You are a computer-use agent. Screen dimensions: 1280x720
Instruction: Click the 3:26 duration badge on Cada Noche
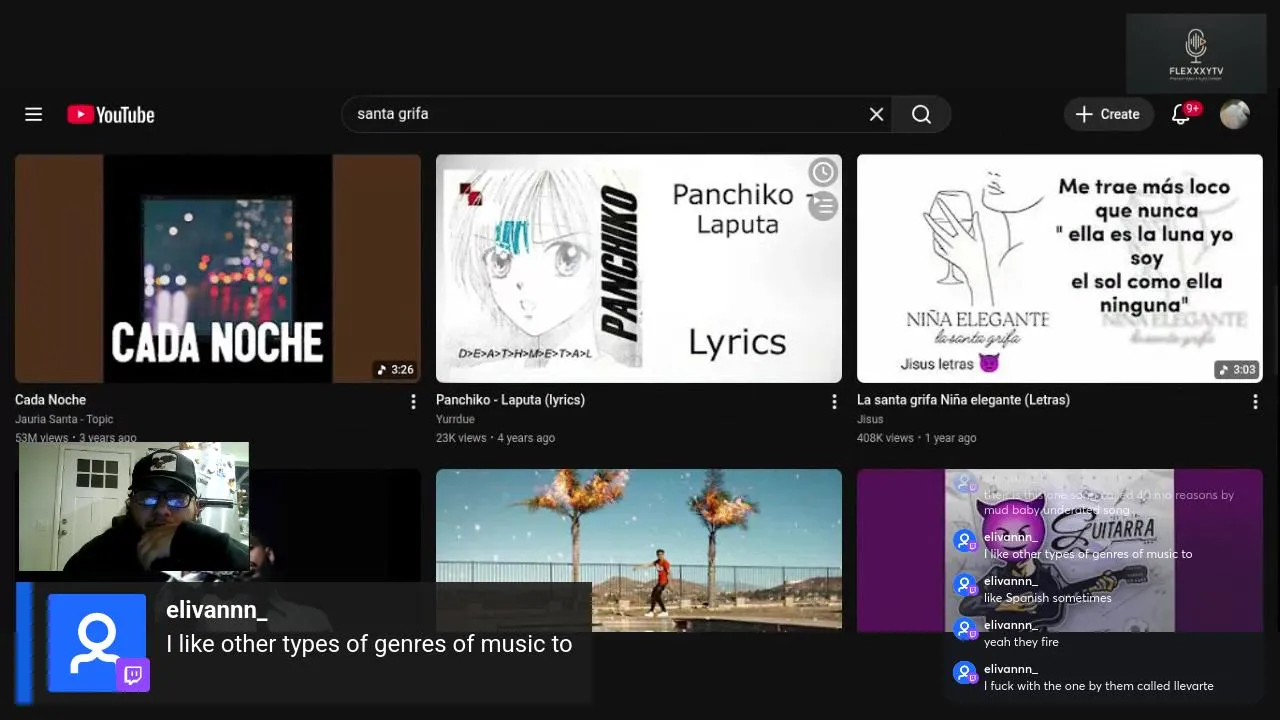[x=395, y=370]
